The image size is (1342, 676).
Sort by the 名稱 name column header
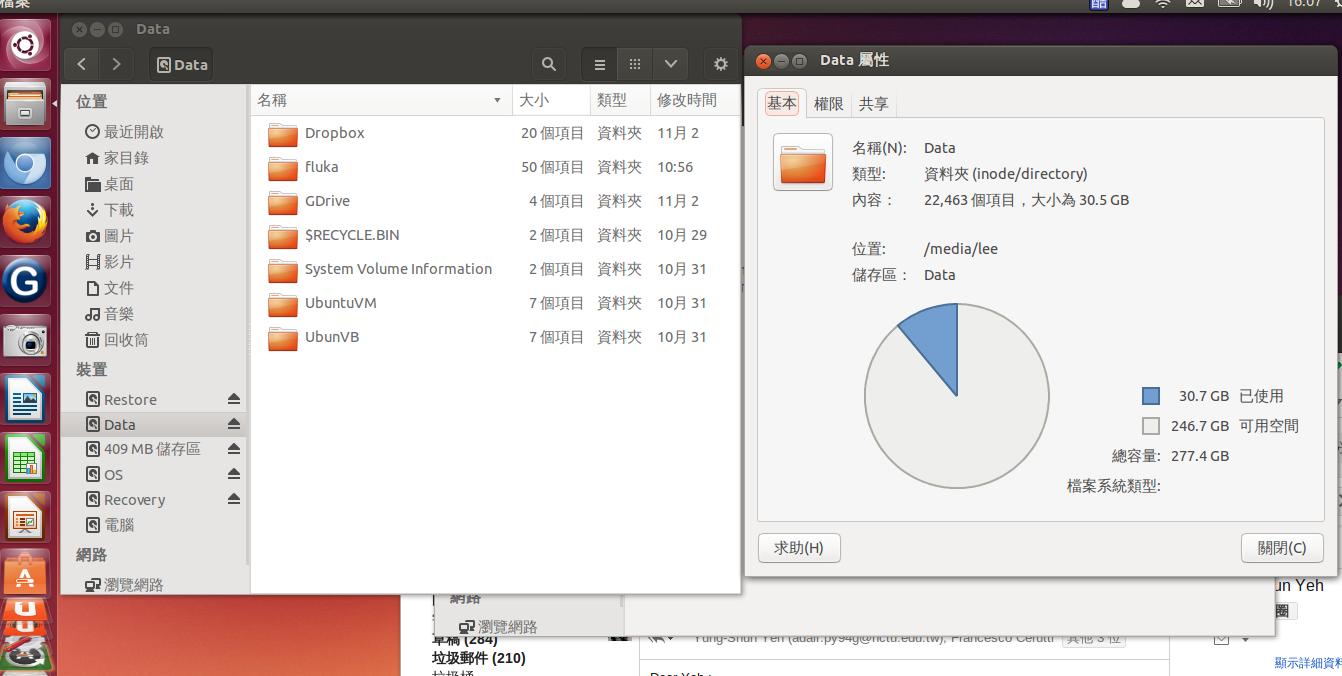point(380,100)
